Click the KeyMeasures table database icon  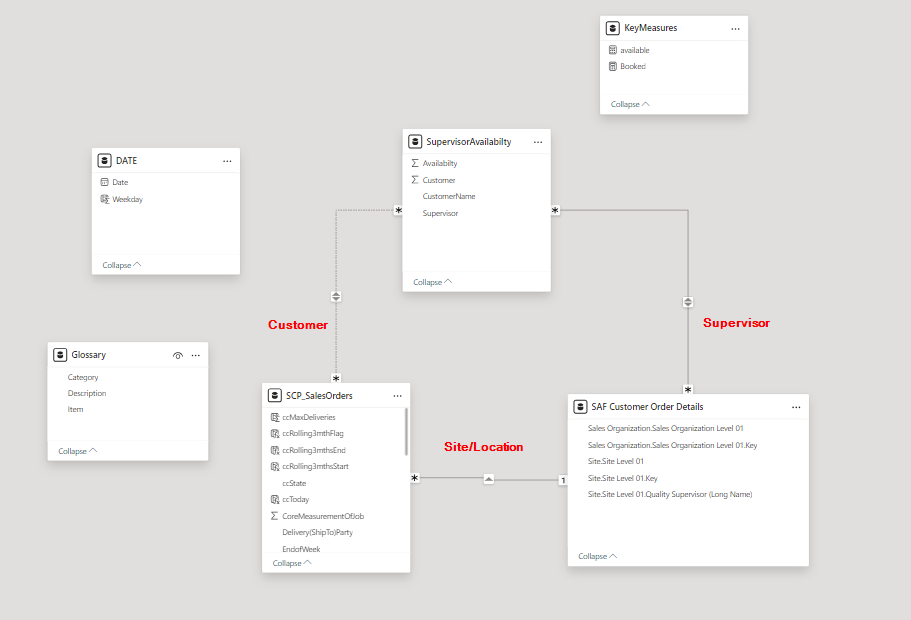coord(612,28)
